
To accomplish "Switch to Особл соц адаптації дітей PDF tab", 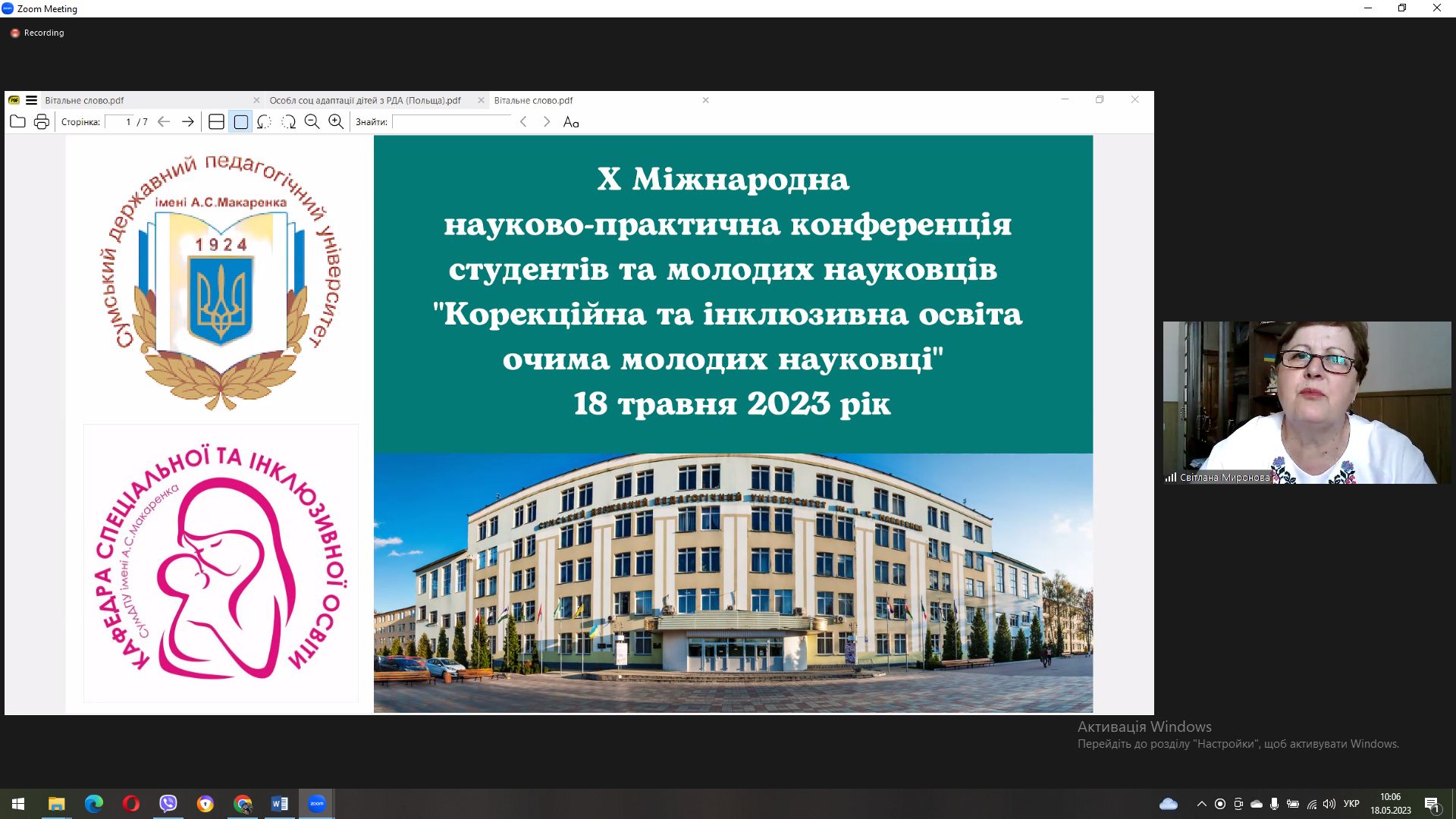I will [366, 100].
